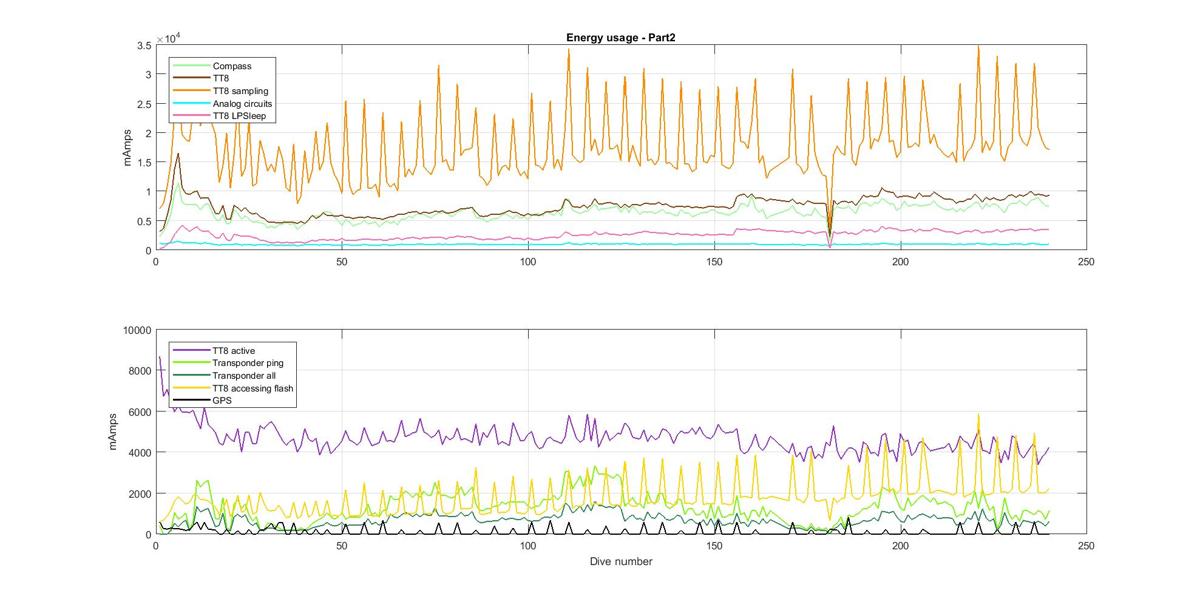
Task: Click the 100 tick on the top plot x-axis
Action: tap(528, 262)
